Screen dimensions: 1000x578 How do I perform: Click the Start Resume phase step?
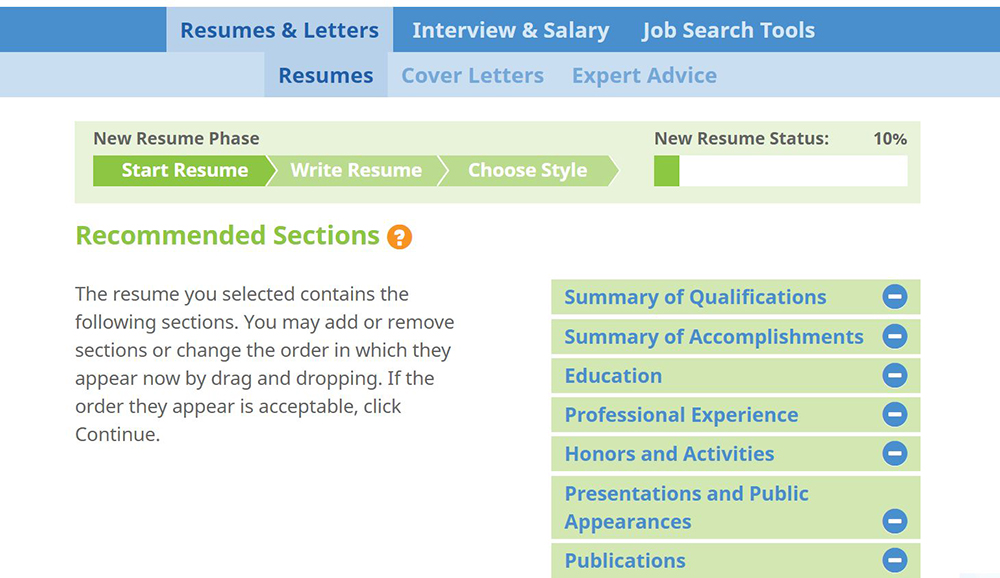point(184,171)
